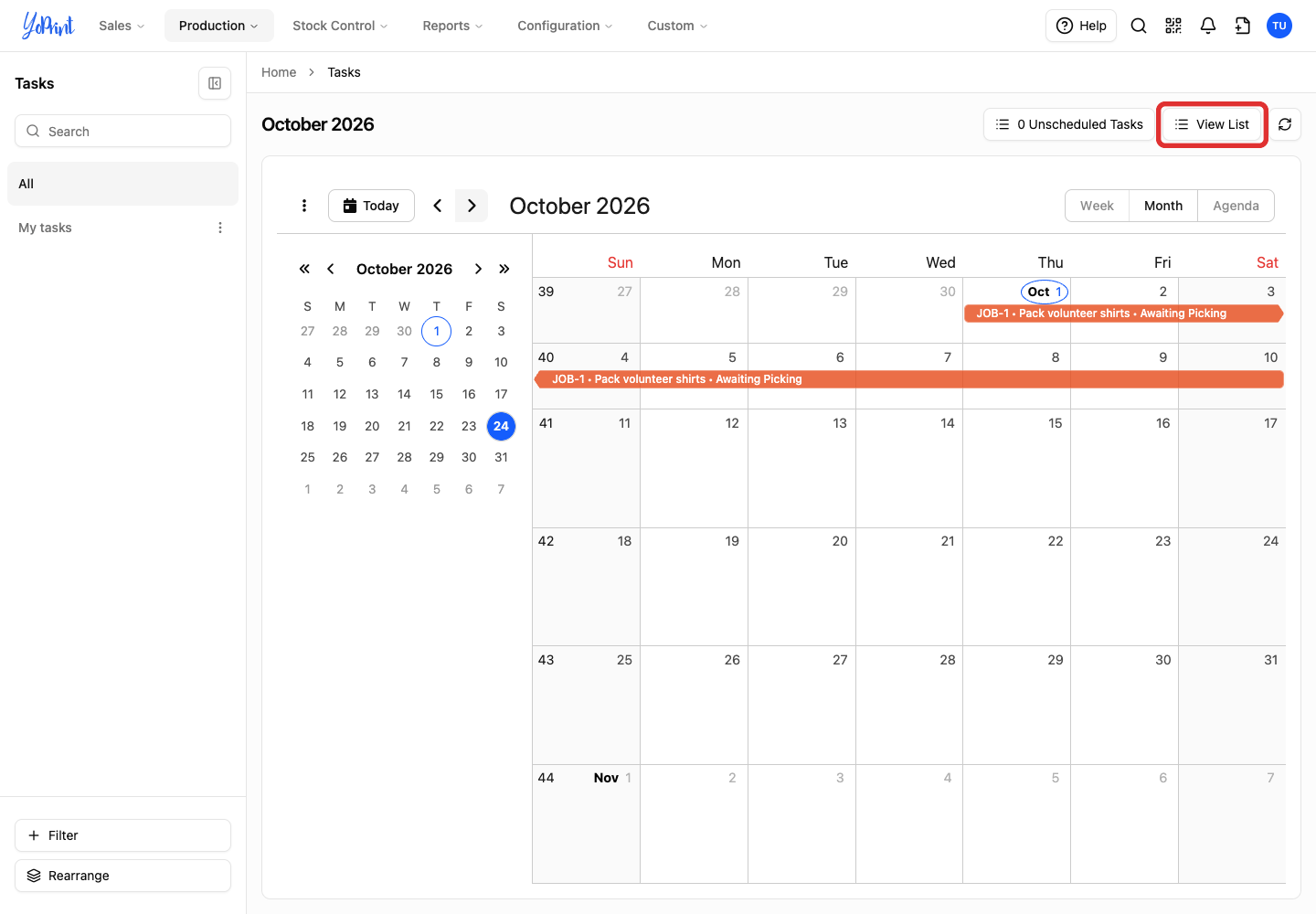1316x914 pixels.
Task: Show next month in mini calendar
Action: (x=478, y=269)
